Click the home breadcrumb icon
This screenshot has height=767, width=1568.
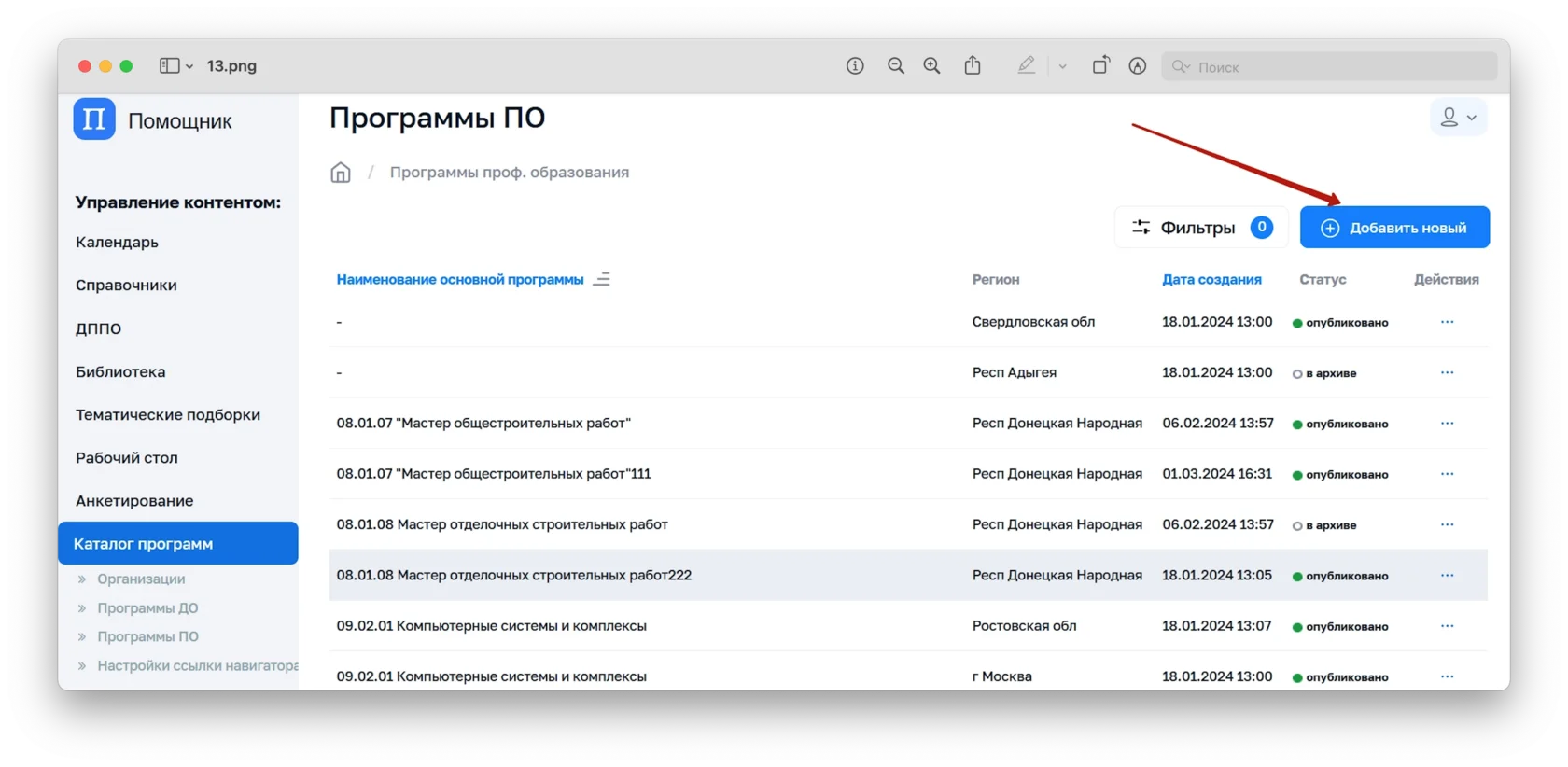[x=341, y=173]
